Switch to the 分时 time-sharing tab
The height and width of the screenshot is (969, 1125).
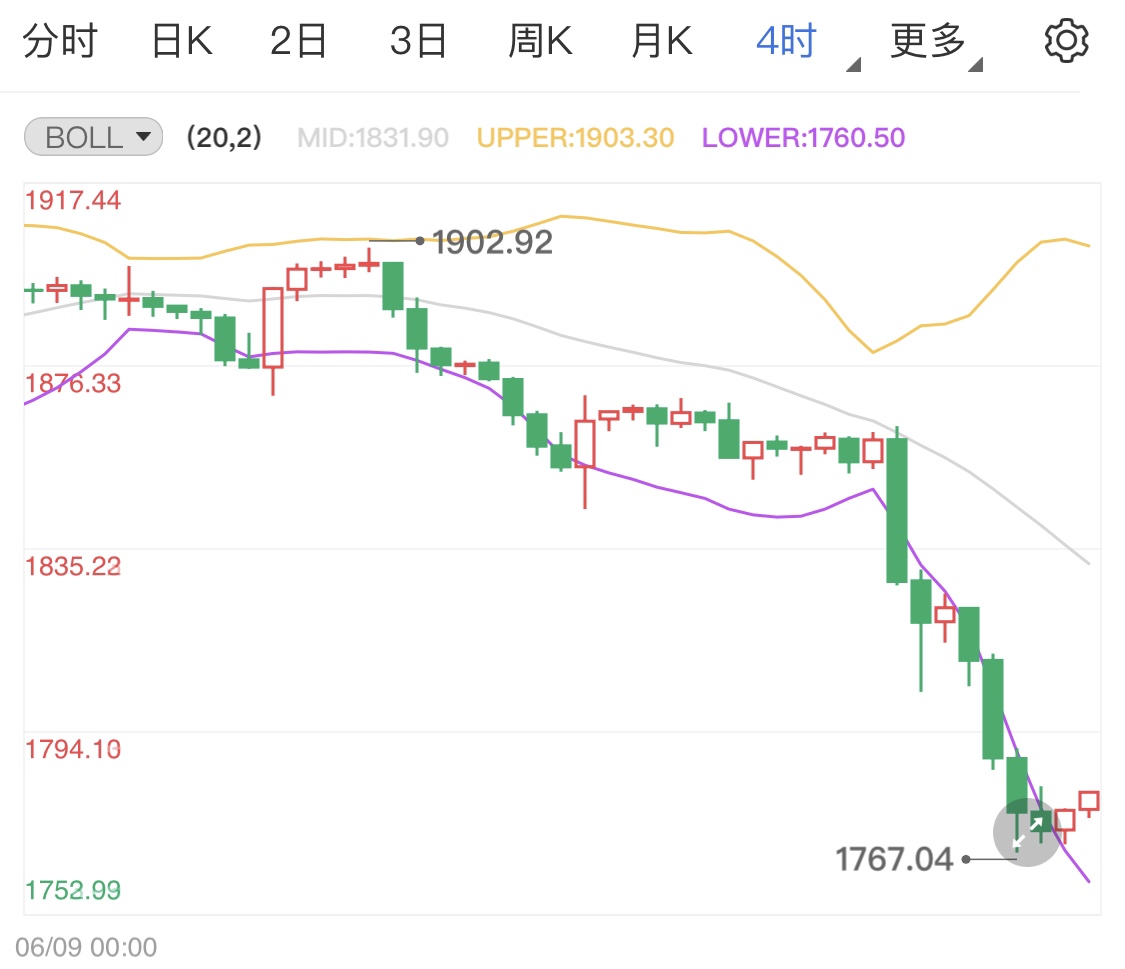[x=60, y=41]
